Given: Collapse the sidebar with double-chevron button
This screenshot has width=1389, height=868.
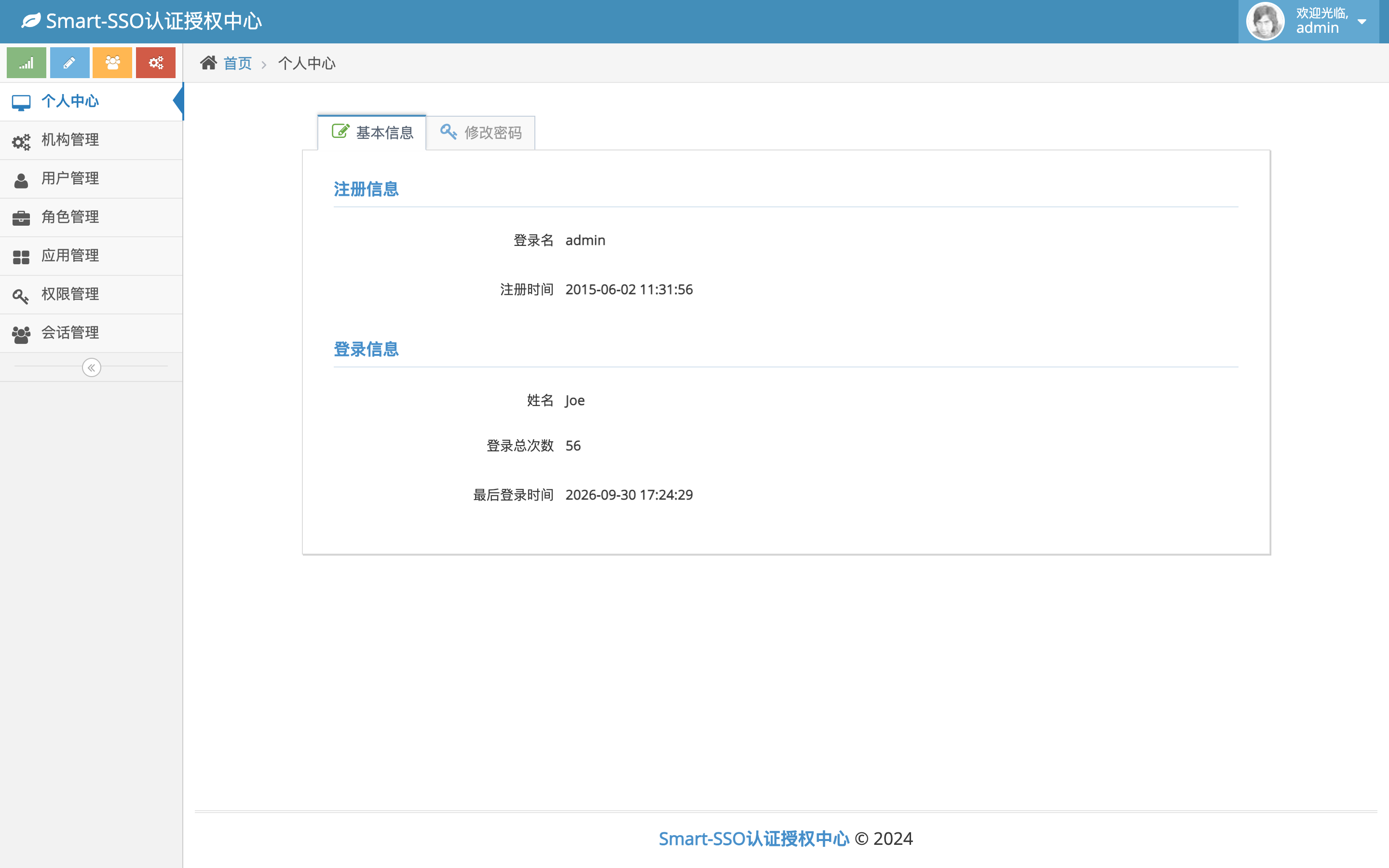Looking at the screenshot, I should pyautogui.click(x=91, y=367).
